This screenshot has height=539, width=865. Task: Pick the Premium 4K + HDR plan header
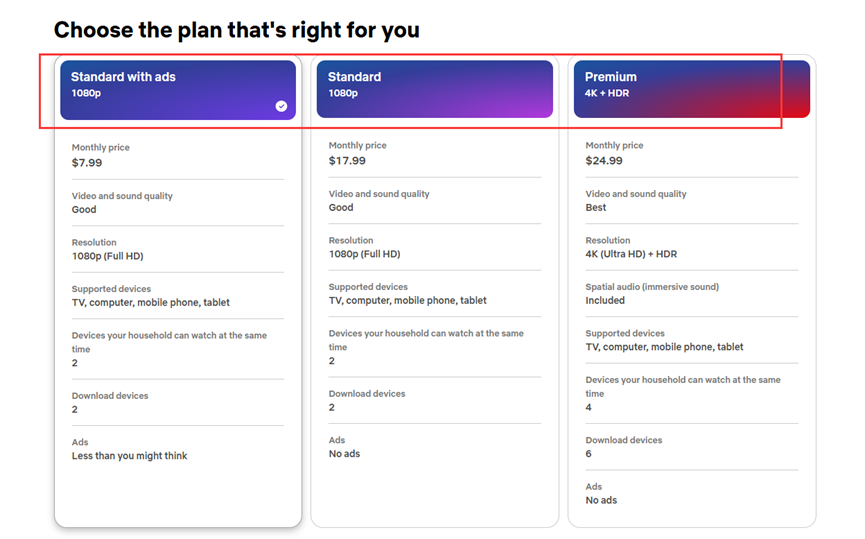pyautogui.click(x=691, y=88)
